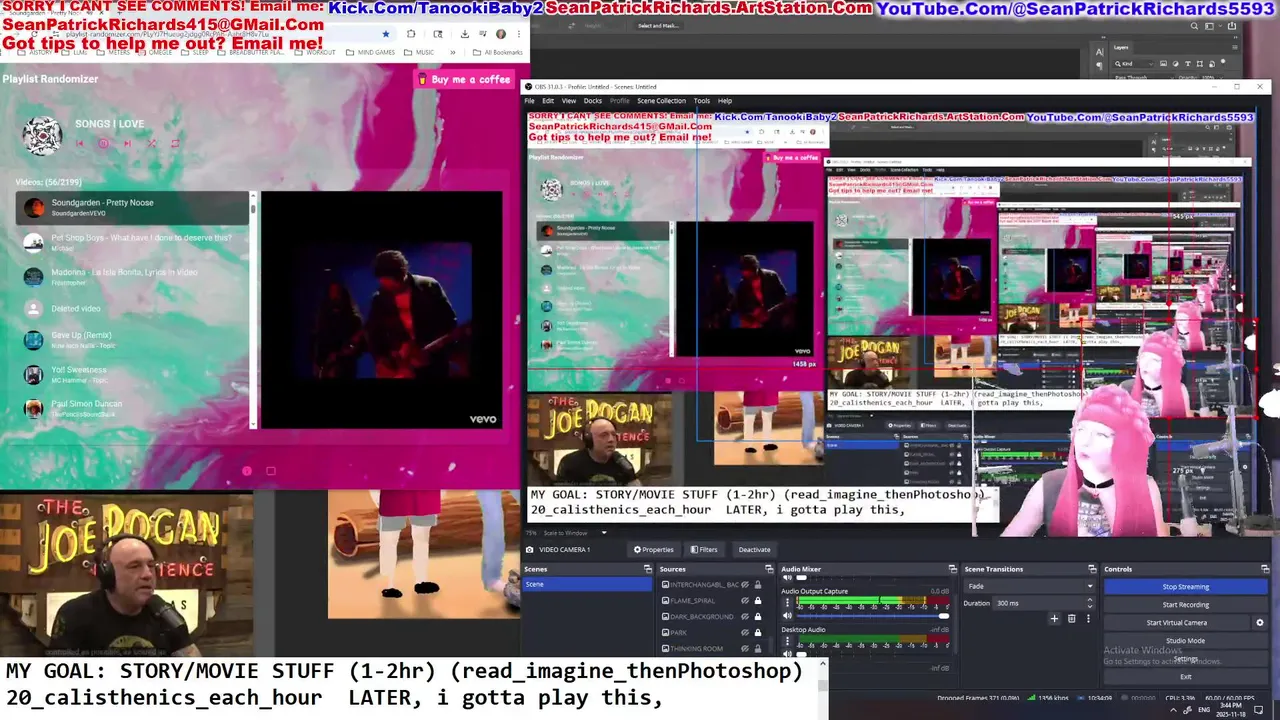Adjust transition Duration stepper arrows
Screen dimensions: 1280x720
(1089, 603)
